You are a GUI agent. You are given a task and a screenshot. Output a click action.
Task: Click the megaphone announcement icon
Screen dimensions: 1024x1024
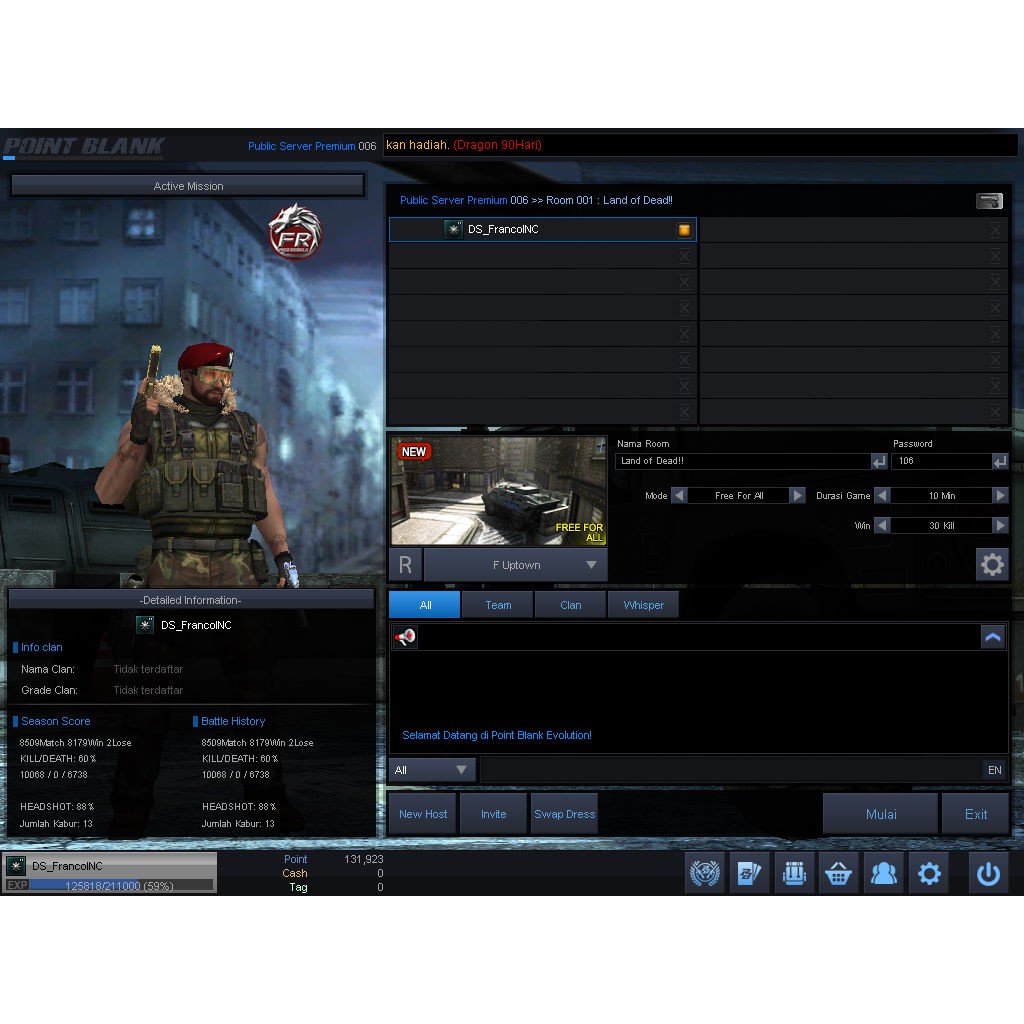tap(405, 637)
